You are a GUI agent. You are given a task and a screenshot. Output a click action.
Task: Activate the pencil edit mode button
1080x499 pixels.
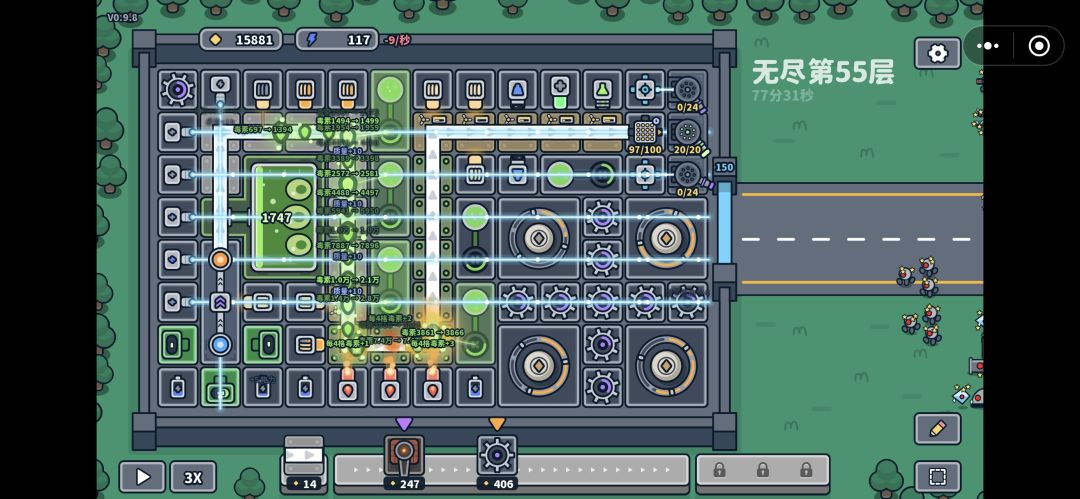(937, 429)
